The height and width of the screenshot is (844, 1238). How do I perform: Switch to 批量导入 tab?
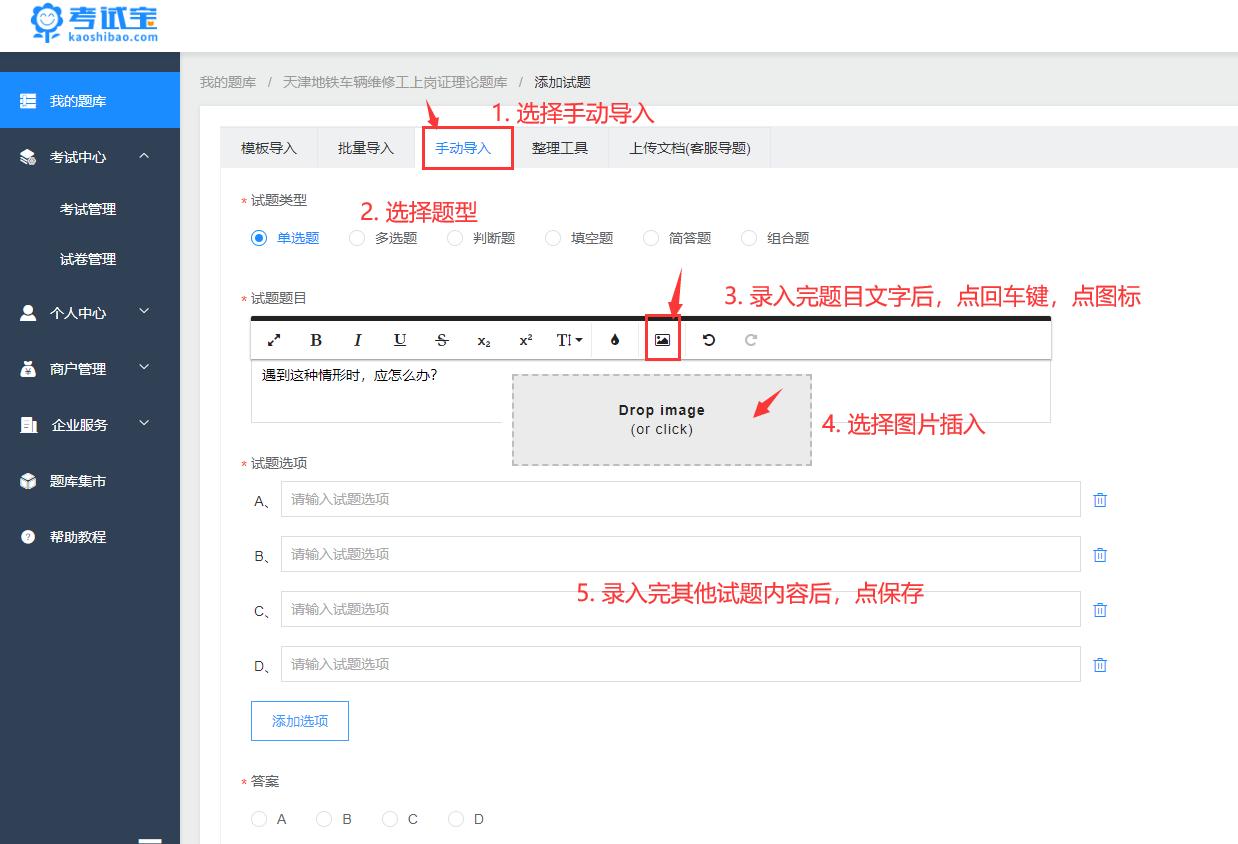coord(366,148)
